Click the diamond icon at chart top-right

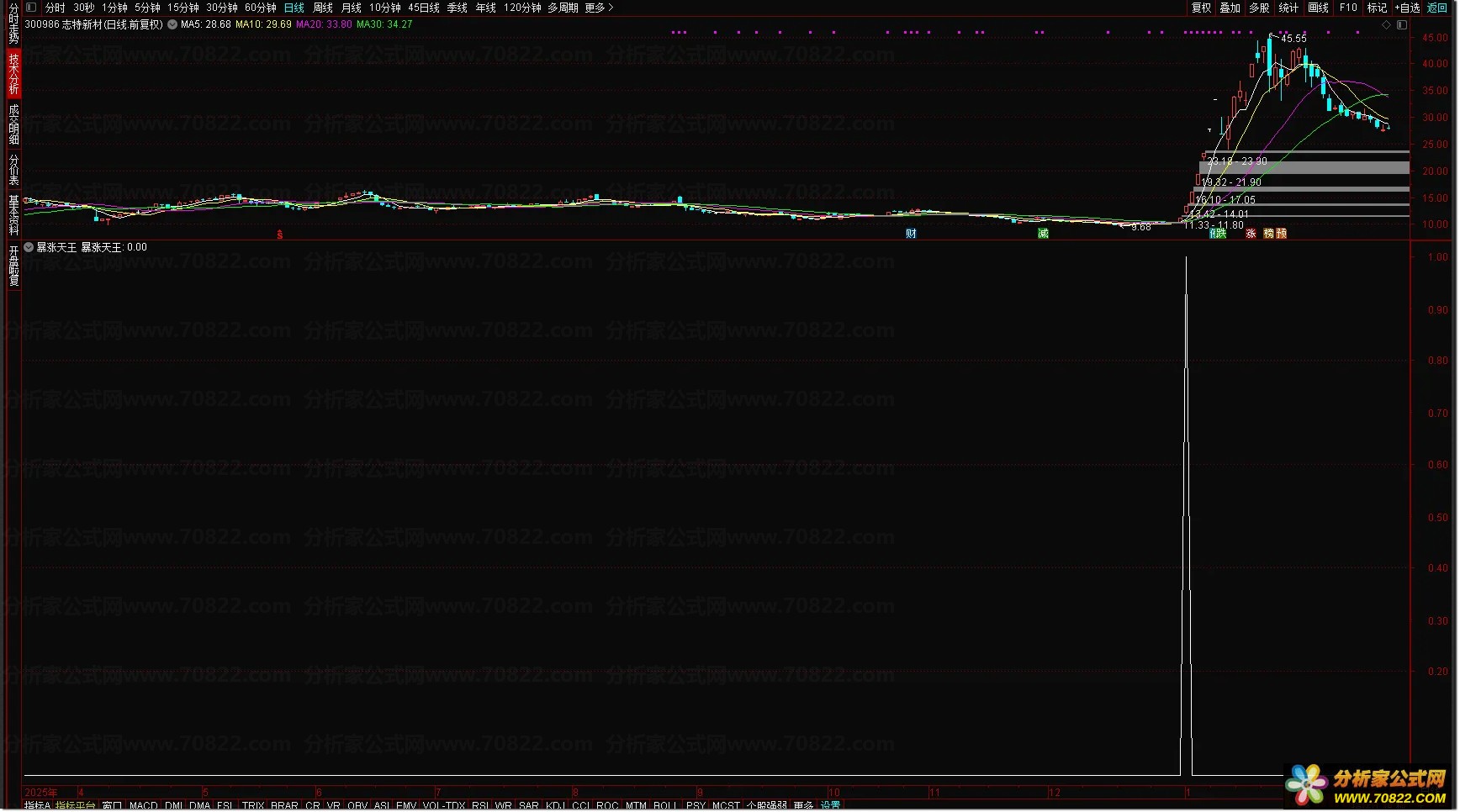point(1386,25)
